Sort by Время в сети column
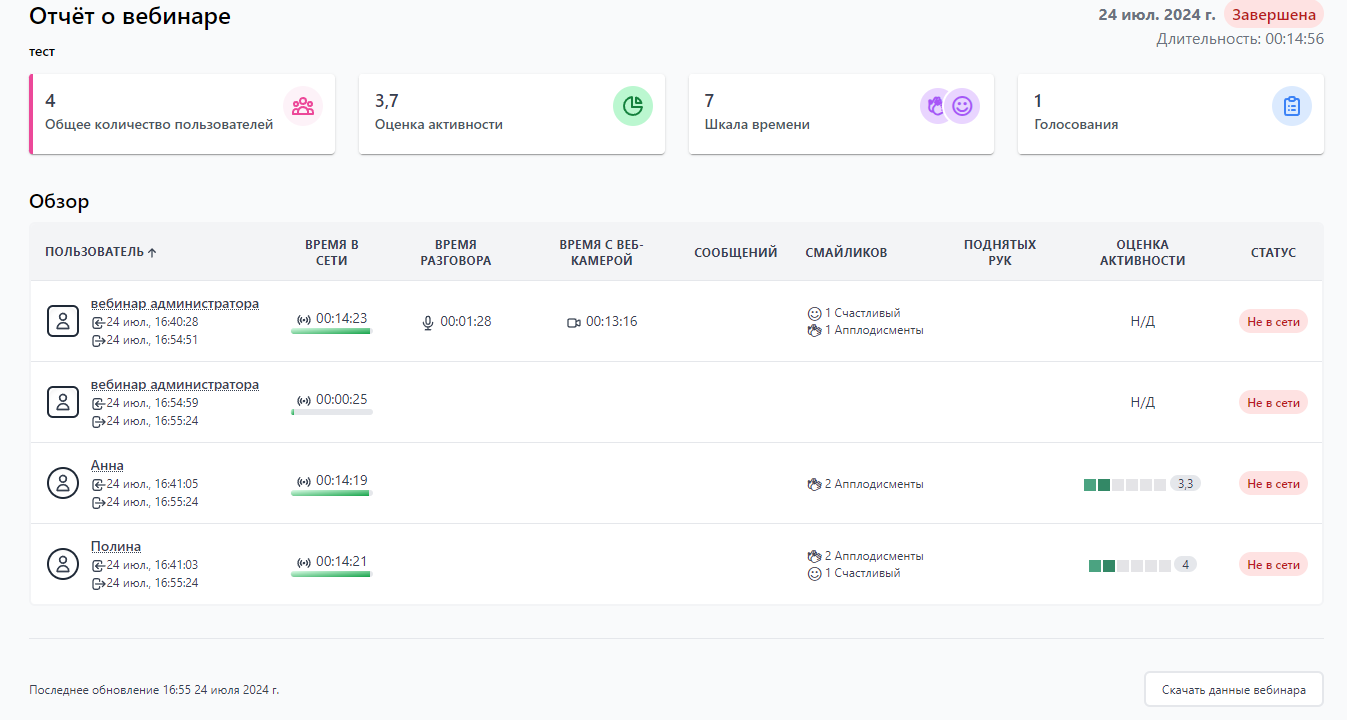 (x=331, y=252)
